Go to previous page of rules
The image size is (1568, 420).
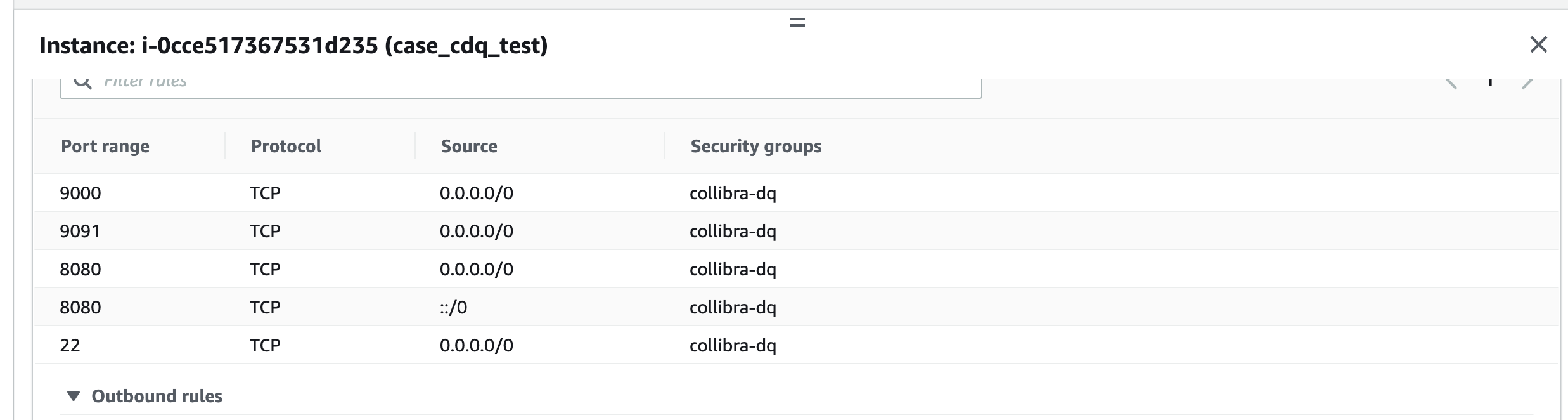point(1451,82)
